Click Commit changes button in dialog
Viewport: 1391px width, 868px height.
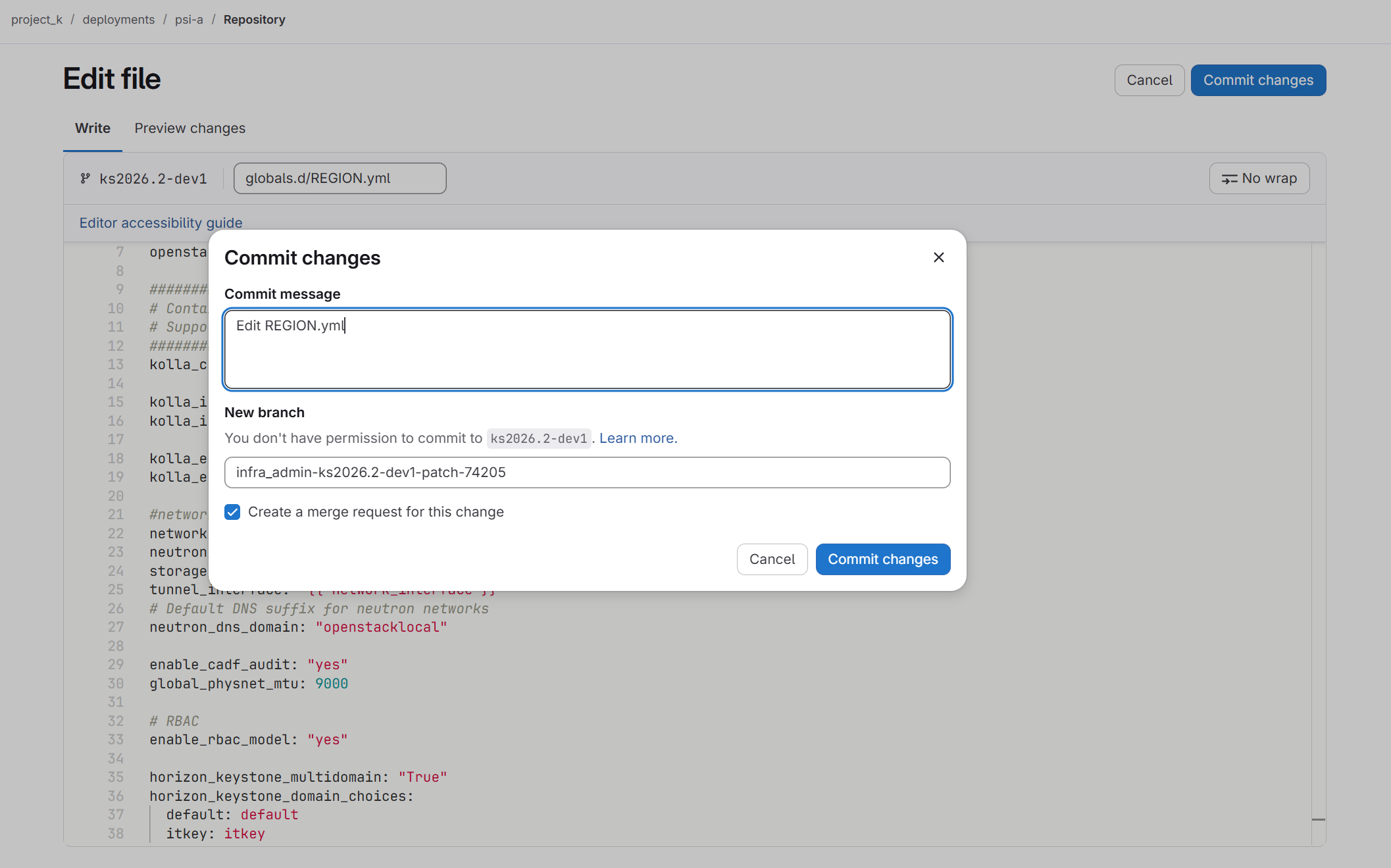pos(882,559)
